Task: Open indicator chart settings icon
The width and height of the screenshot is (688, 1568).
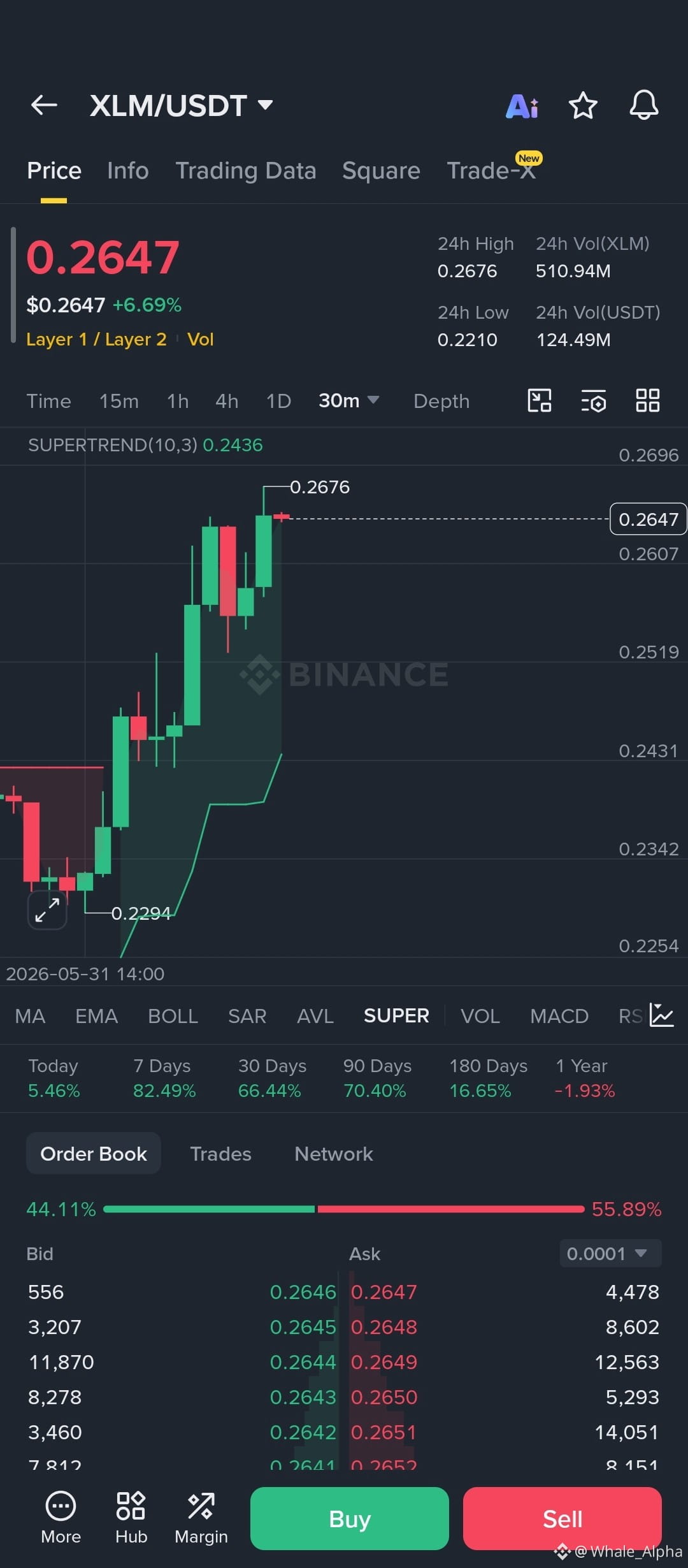Action: [x=662, y=1015]
